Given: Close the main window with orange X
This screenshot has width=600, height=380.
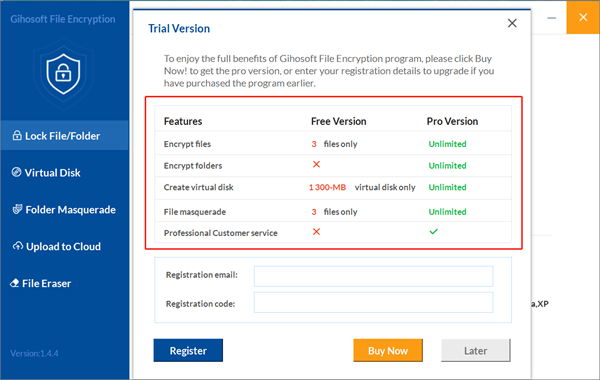Looking at the screenshot, I should 583,17.
